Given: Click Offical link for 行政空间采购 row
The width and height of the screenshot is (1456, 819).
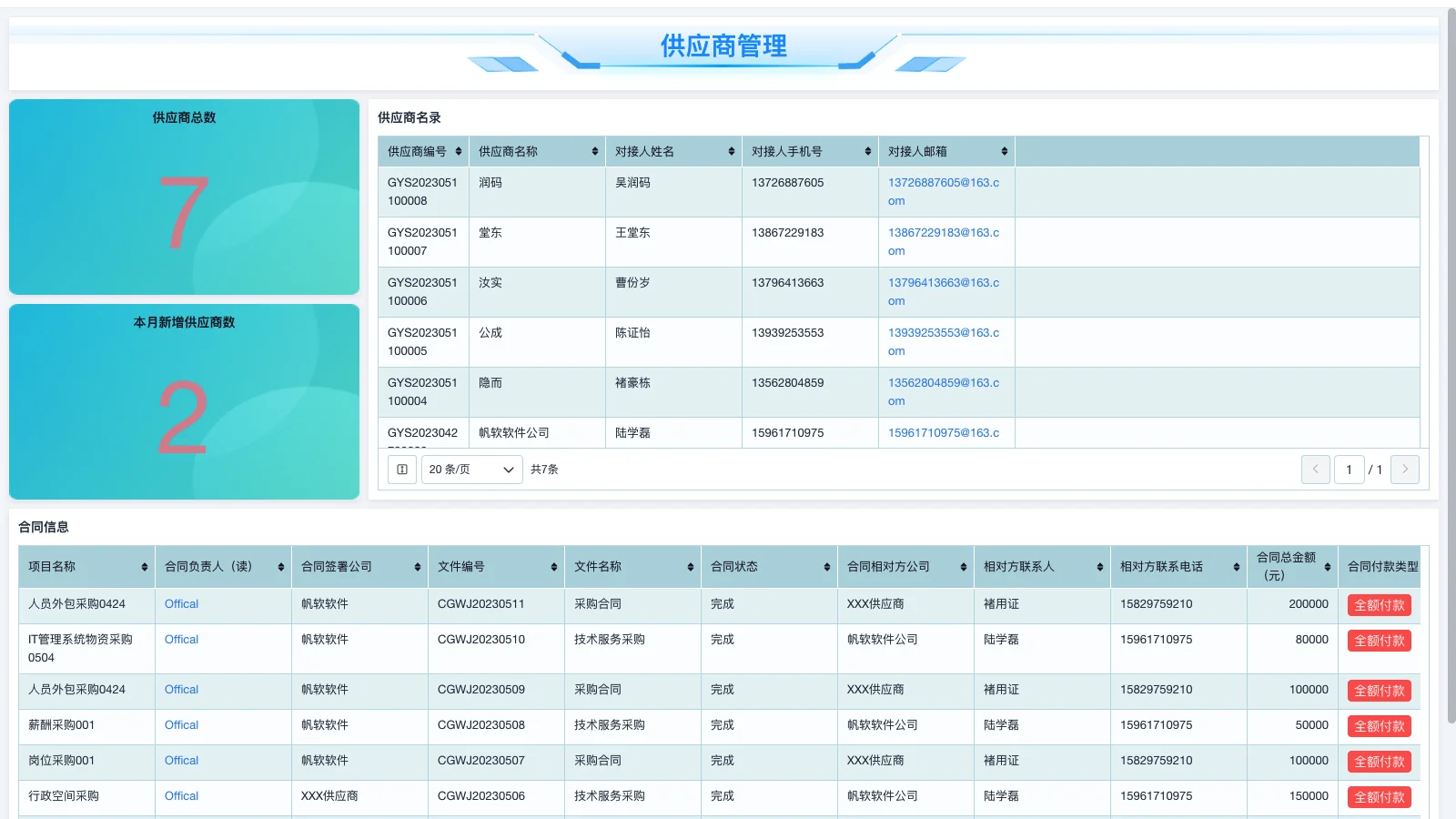Looking at the screenshot, I should [x=181, y=796].
